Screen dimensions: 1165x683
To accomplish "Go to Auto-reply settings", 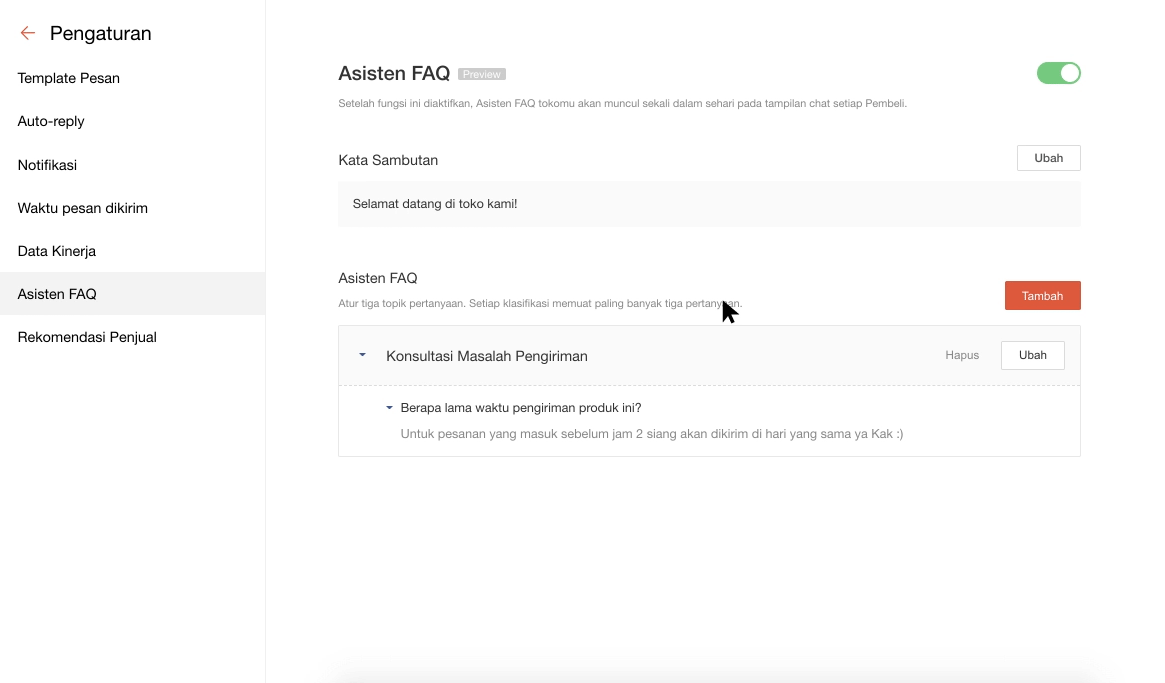I will tap(51, 121).
